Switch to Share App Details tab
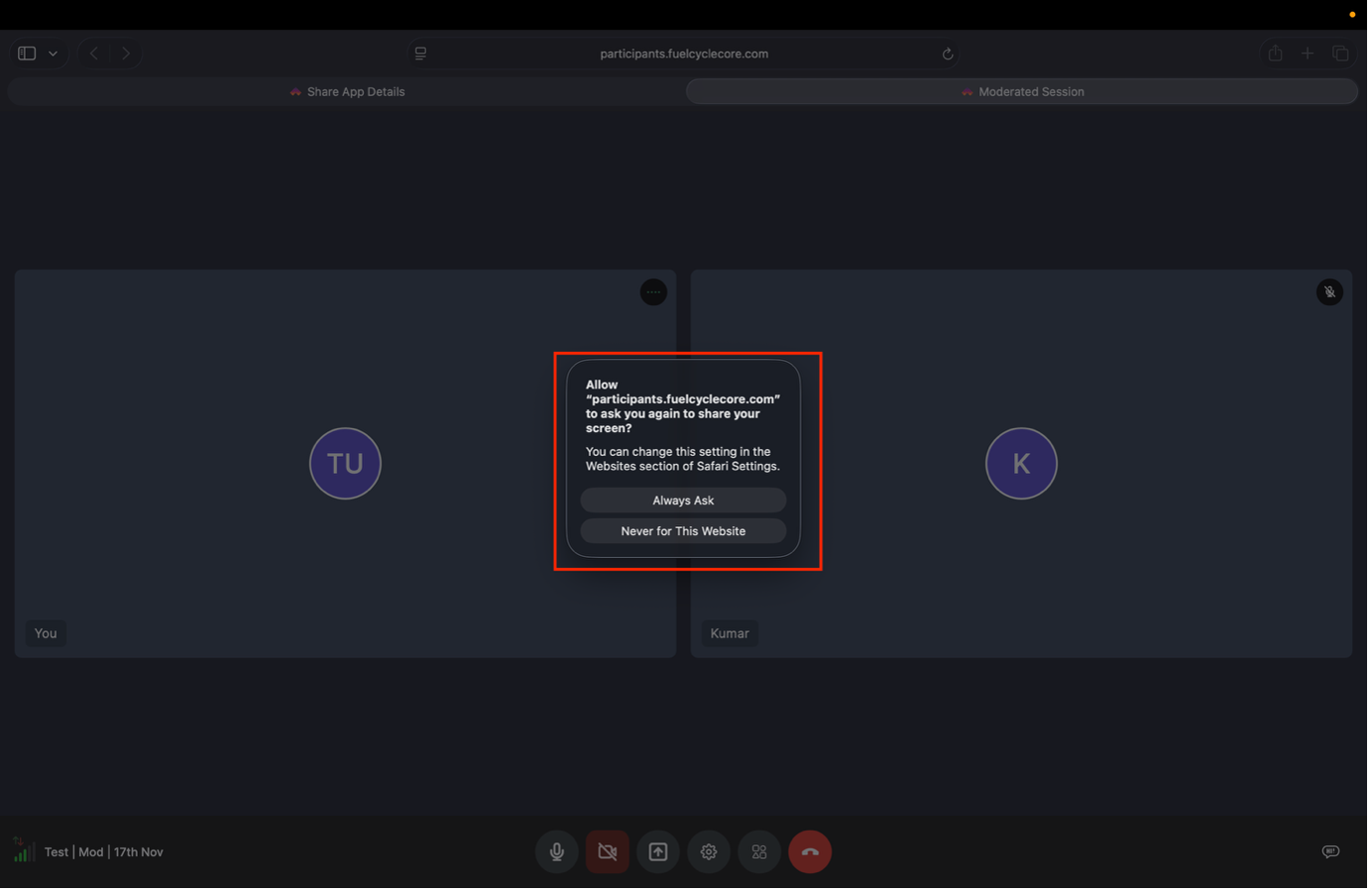Image resolution: width=1372 pixels, height=893 pixels. tap(347, 91)
